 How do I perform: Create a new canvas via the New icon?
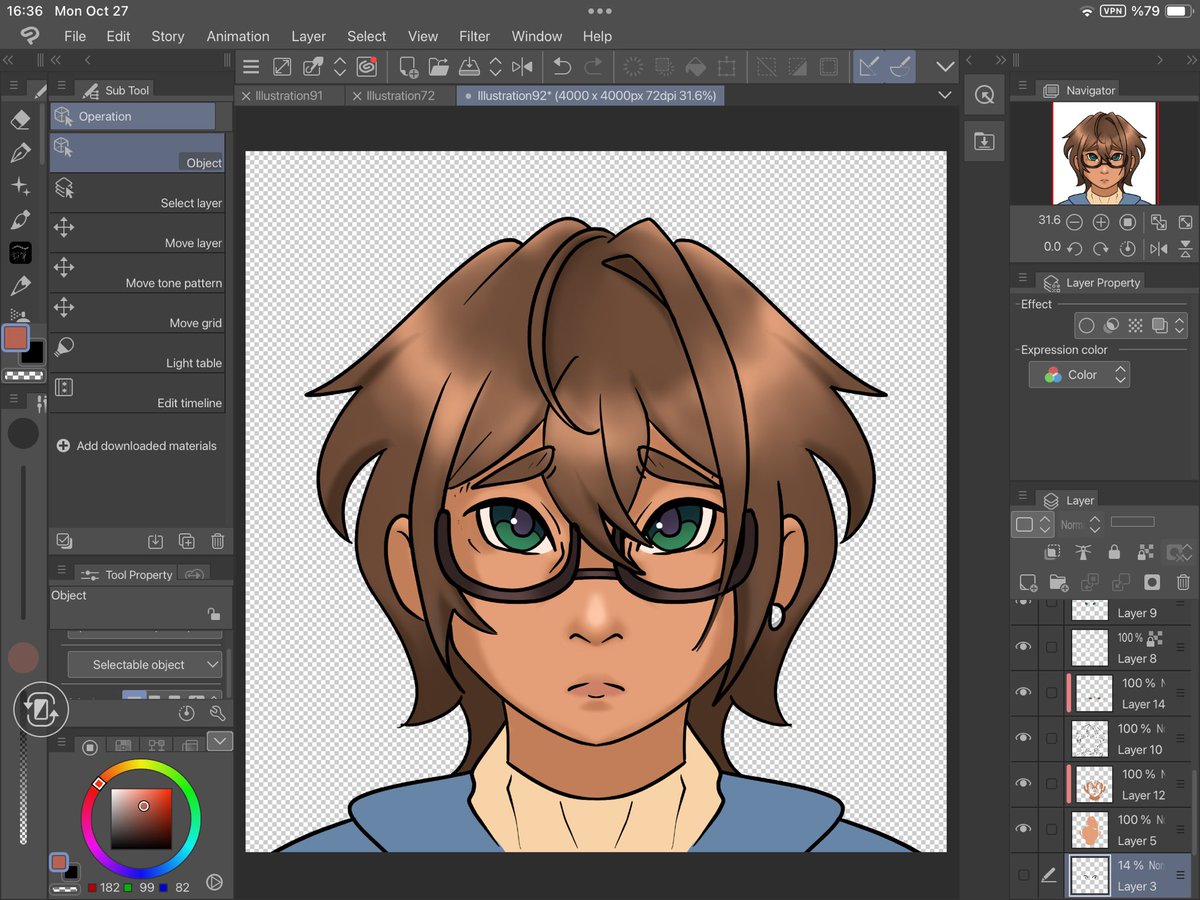[x=408, y=67]
